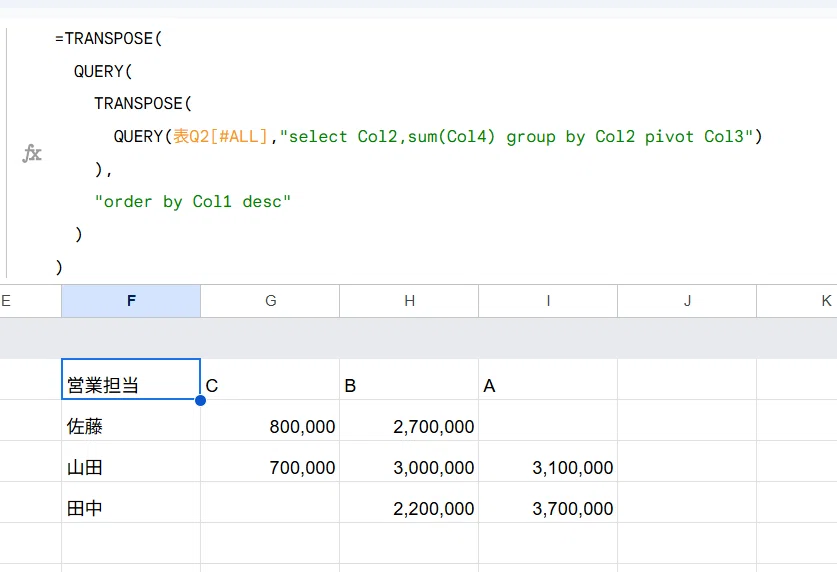Image resolution: width=837 pixels, height=572 pixels.
Task: Click the 800,000 value cell
Action: (x=270, y=420)
